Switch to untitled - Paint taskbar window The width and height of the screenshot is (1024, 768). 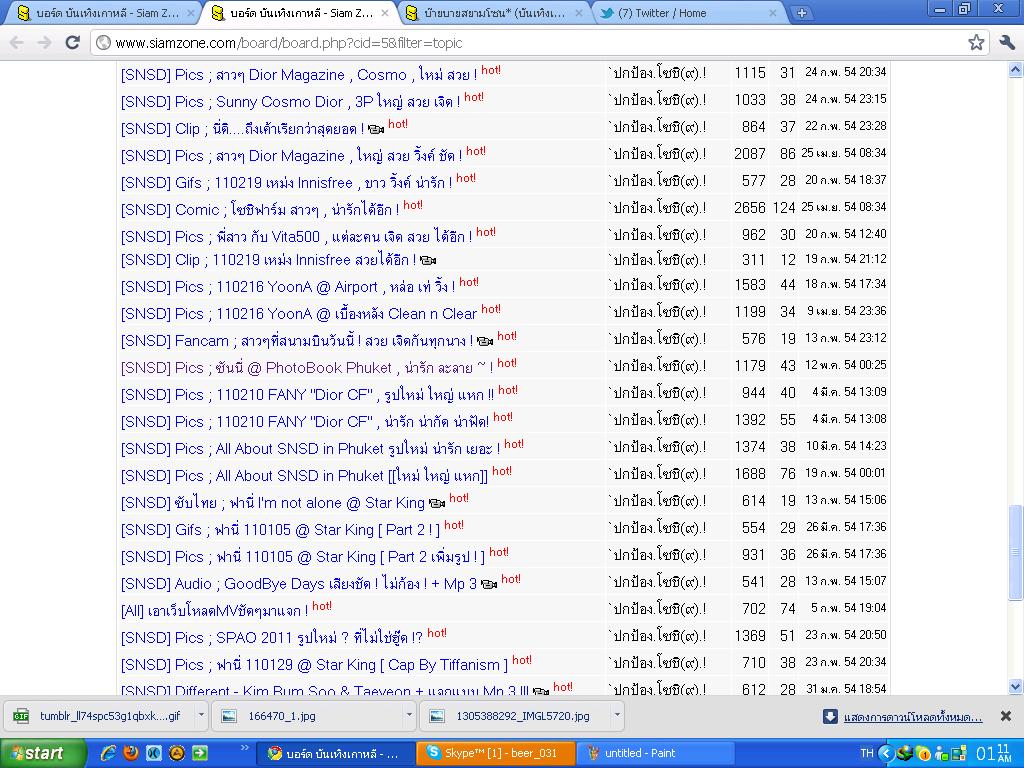click(656, 753)
